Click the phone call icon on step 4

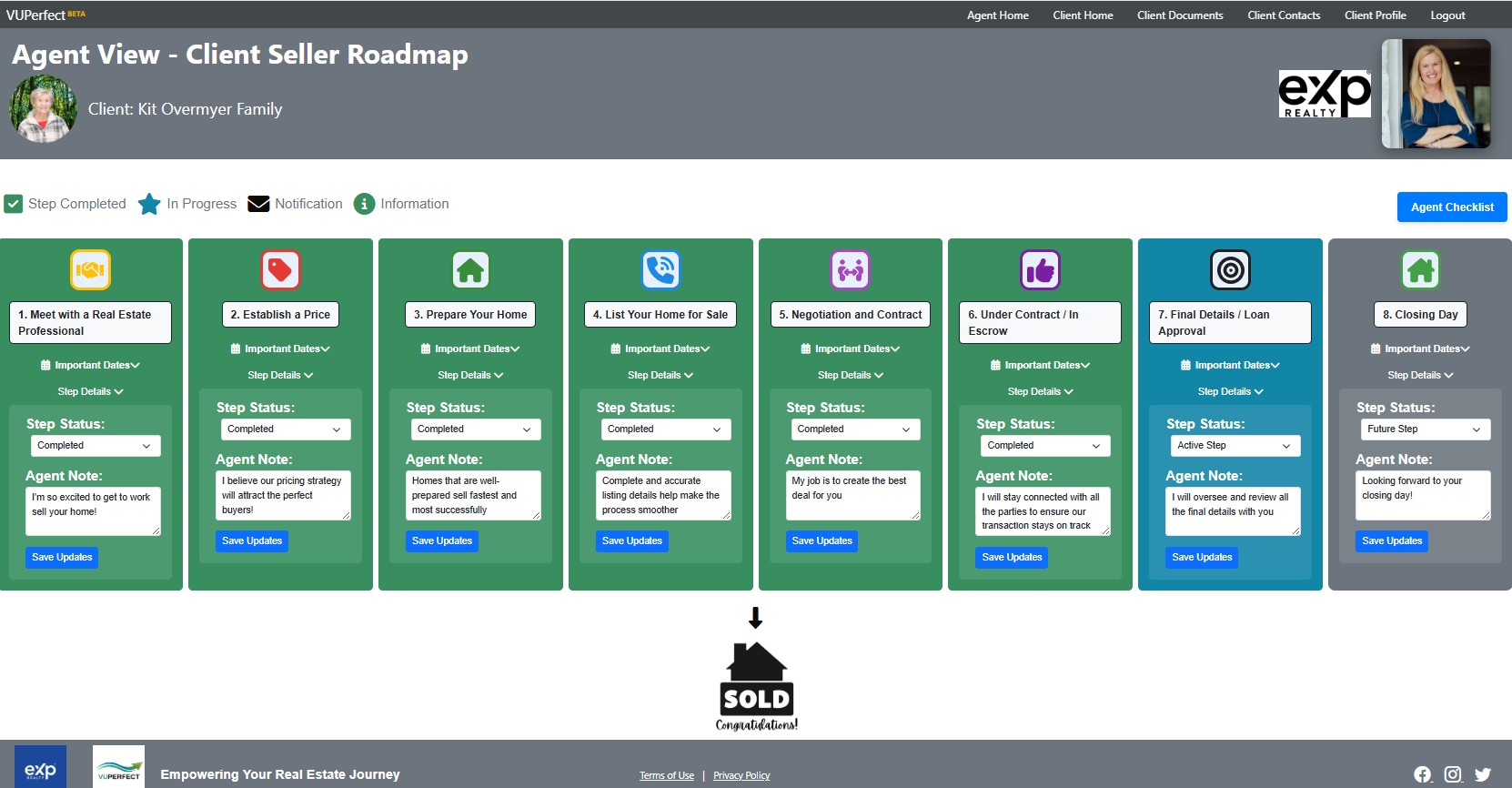click(x=660, y=269)
